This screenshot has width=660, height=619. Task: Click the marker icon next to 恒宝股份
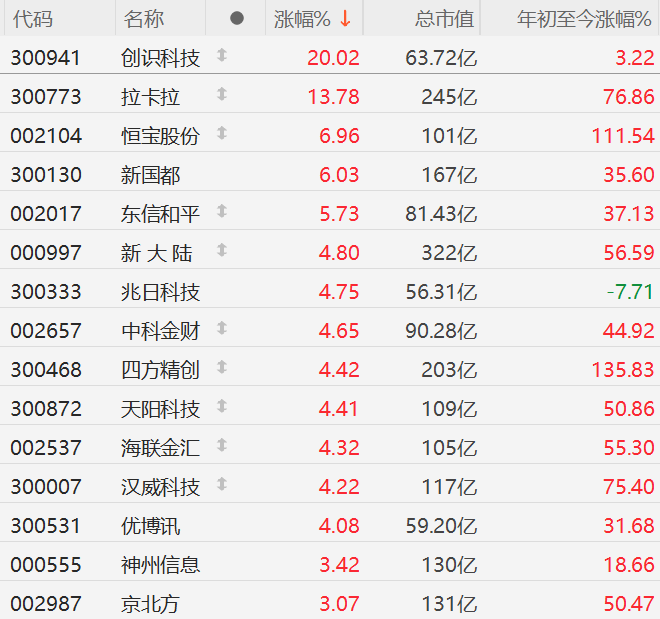(x=222, y=133)
